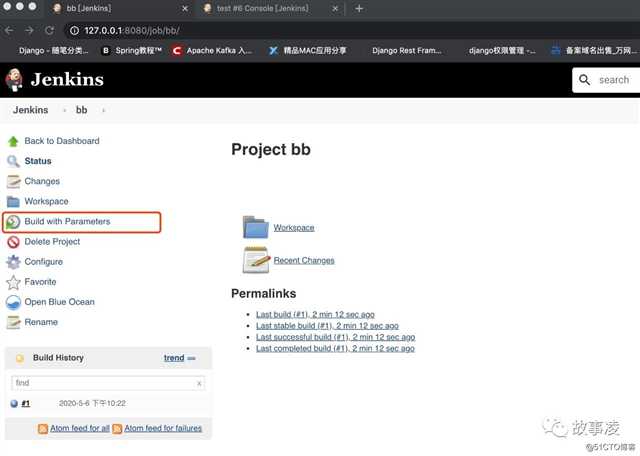640x456 pixels.
Task: Click the RSS icon for Atom feed for all
Action: coord(43,429)
